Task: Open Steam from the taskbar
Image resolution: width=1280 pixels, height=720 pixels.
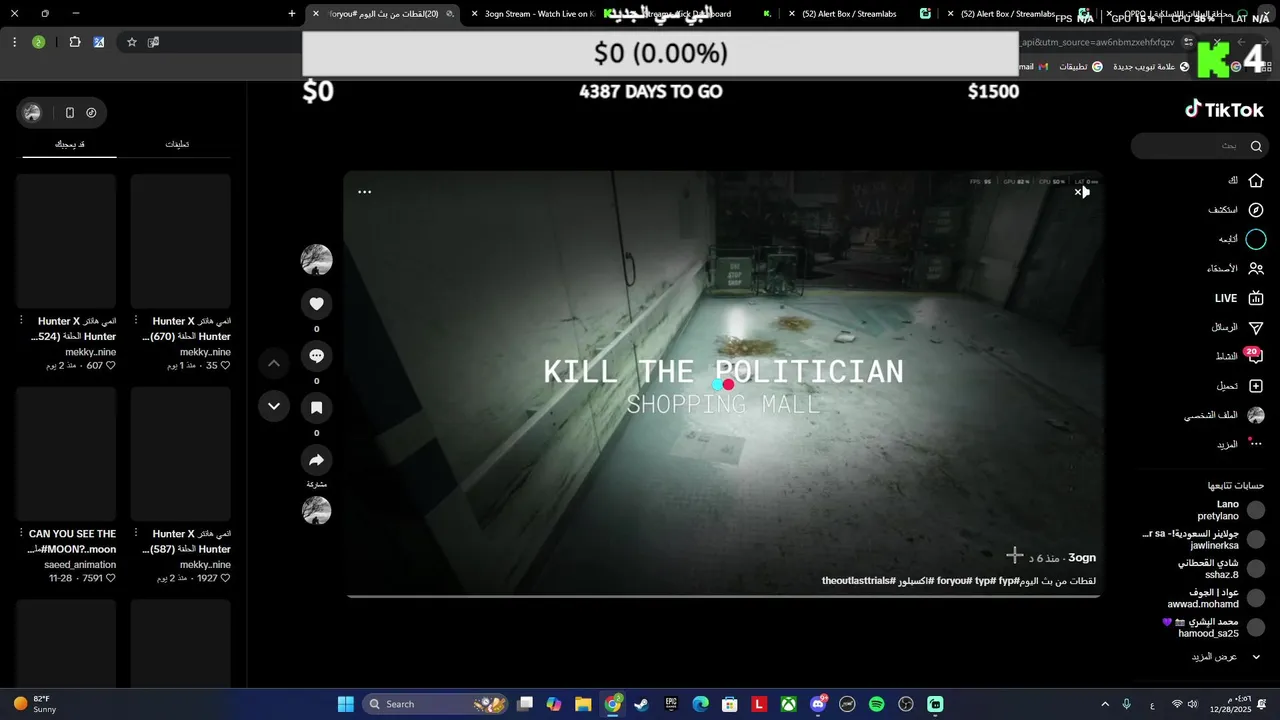Action: 642,704
